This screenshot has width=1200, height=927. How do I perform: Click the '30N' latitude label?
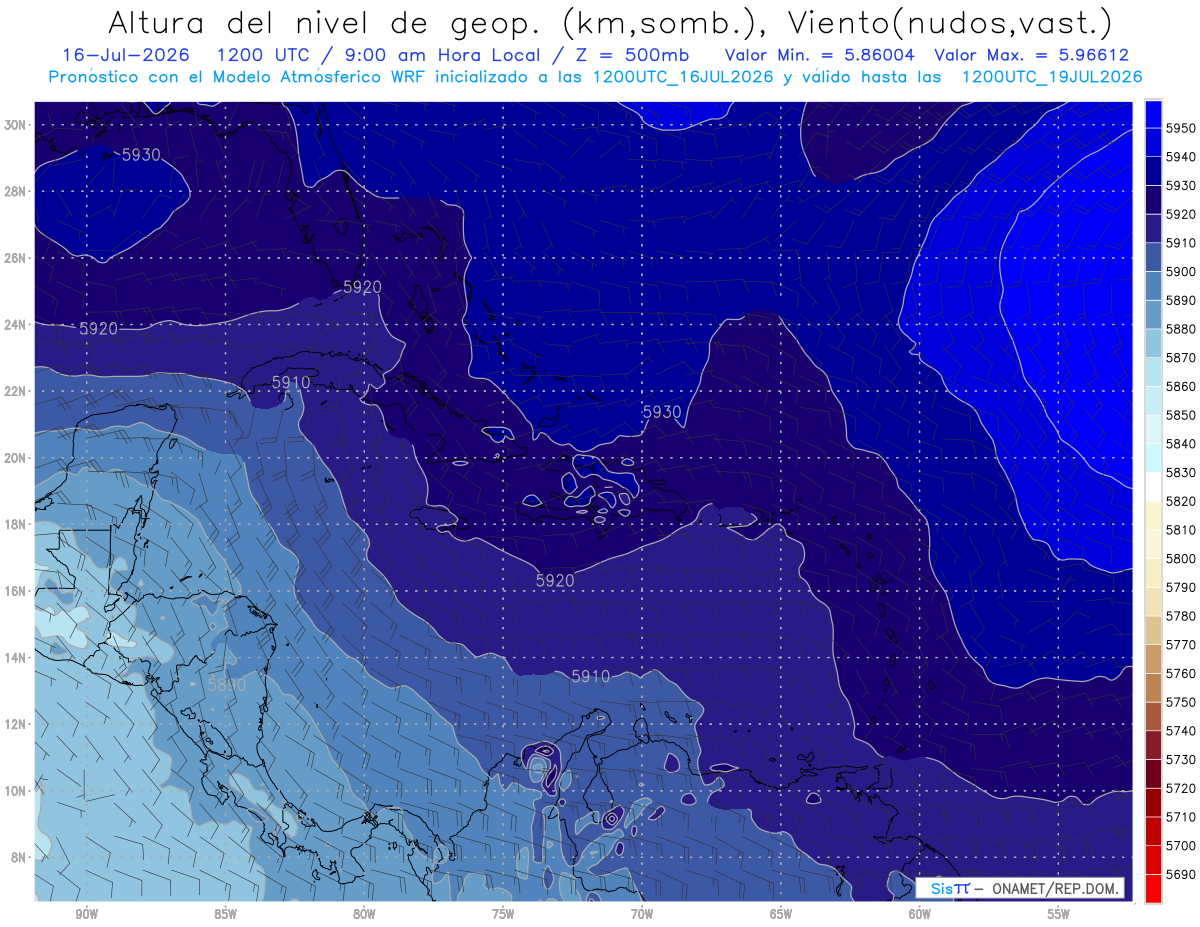pyautogui.click(x=15, y=125)
